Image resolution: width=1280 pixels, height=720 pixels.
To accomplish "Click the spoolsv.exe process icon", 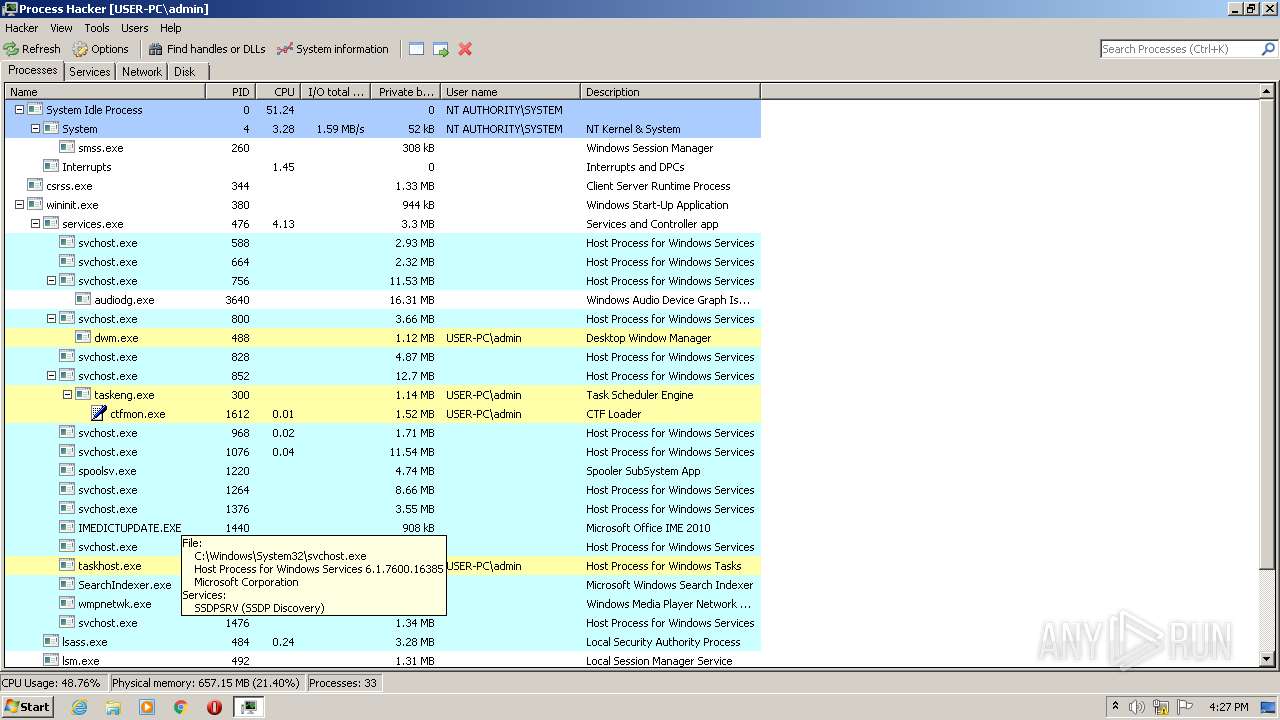I will [67, 471].
